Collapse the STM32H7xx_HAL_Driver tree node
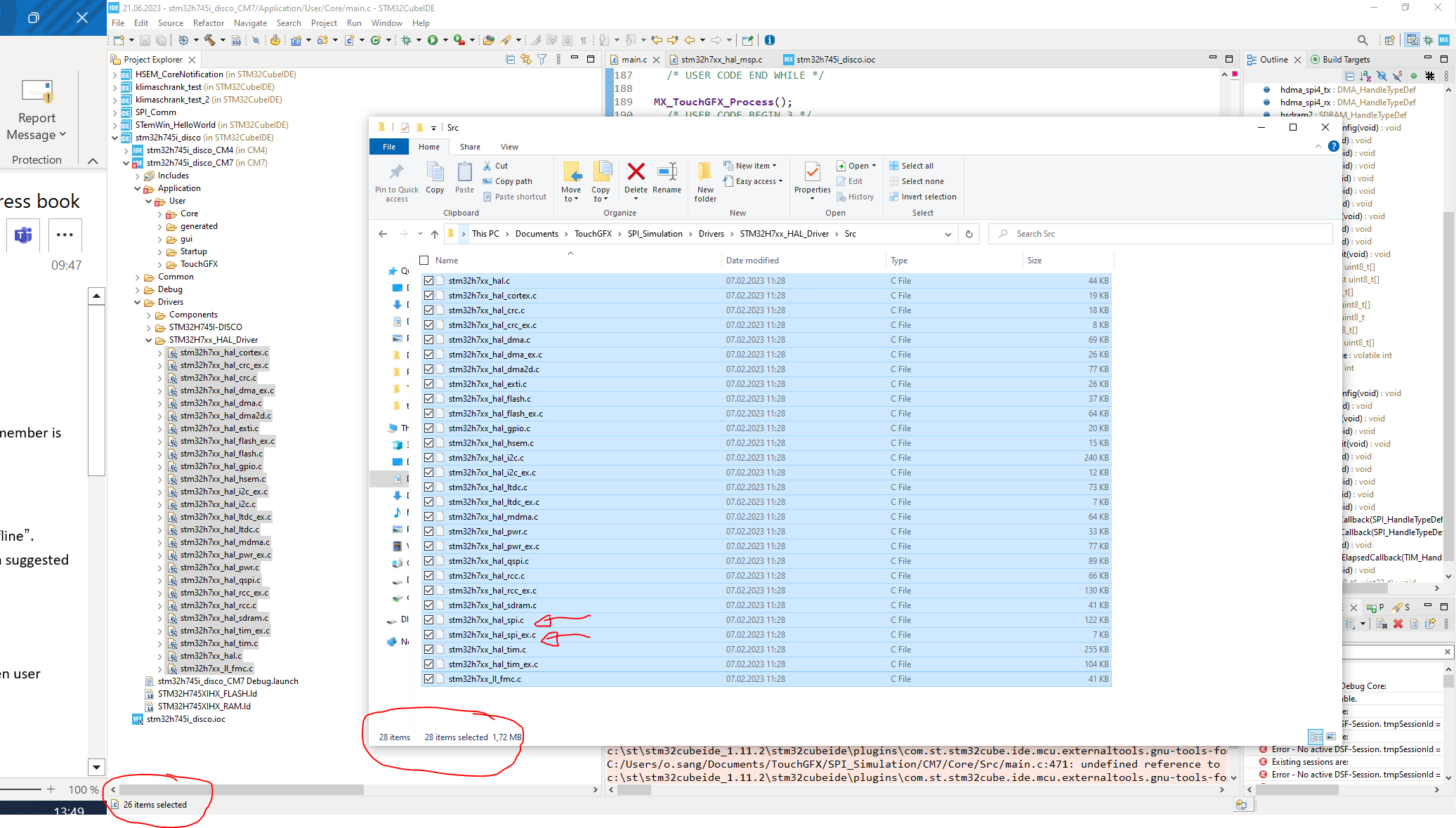Image resolution: width=1456 pixels, height=828 pixels. pyautogui.click(x=149, y=340)
